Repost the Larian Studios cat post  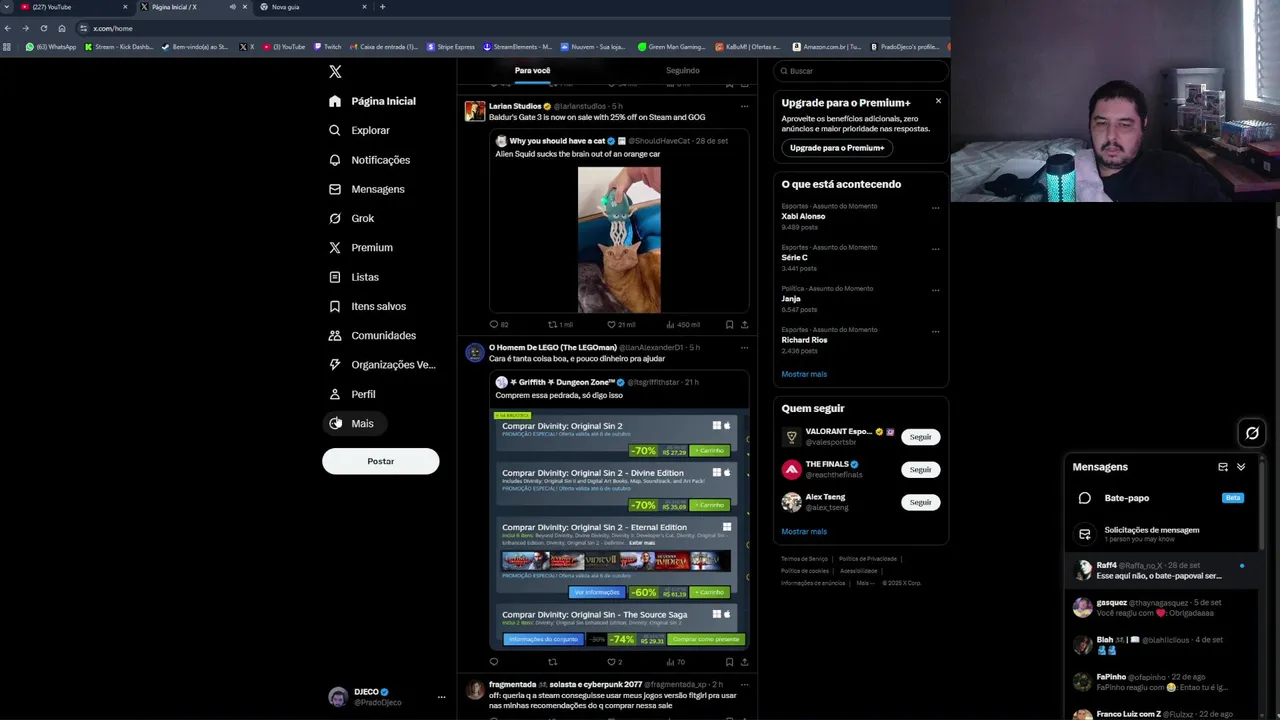[560, 324]
